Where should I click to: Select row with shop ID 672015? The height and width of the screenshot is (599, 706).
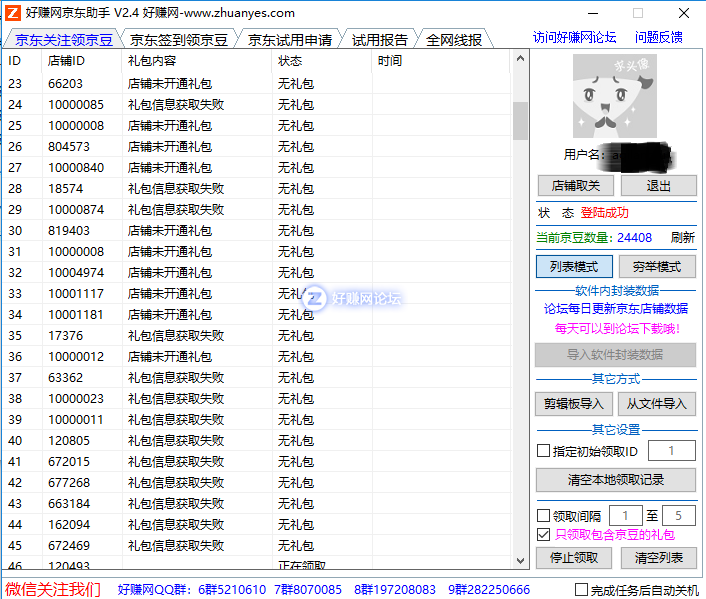[x=257, y=462]
